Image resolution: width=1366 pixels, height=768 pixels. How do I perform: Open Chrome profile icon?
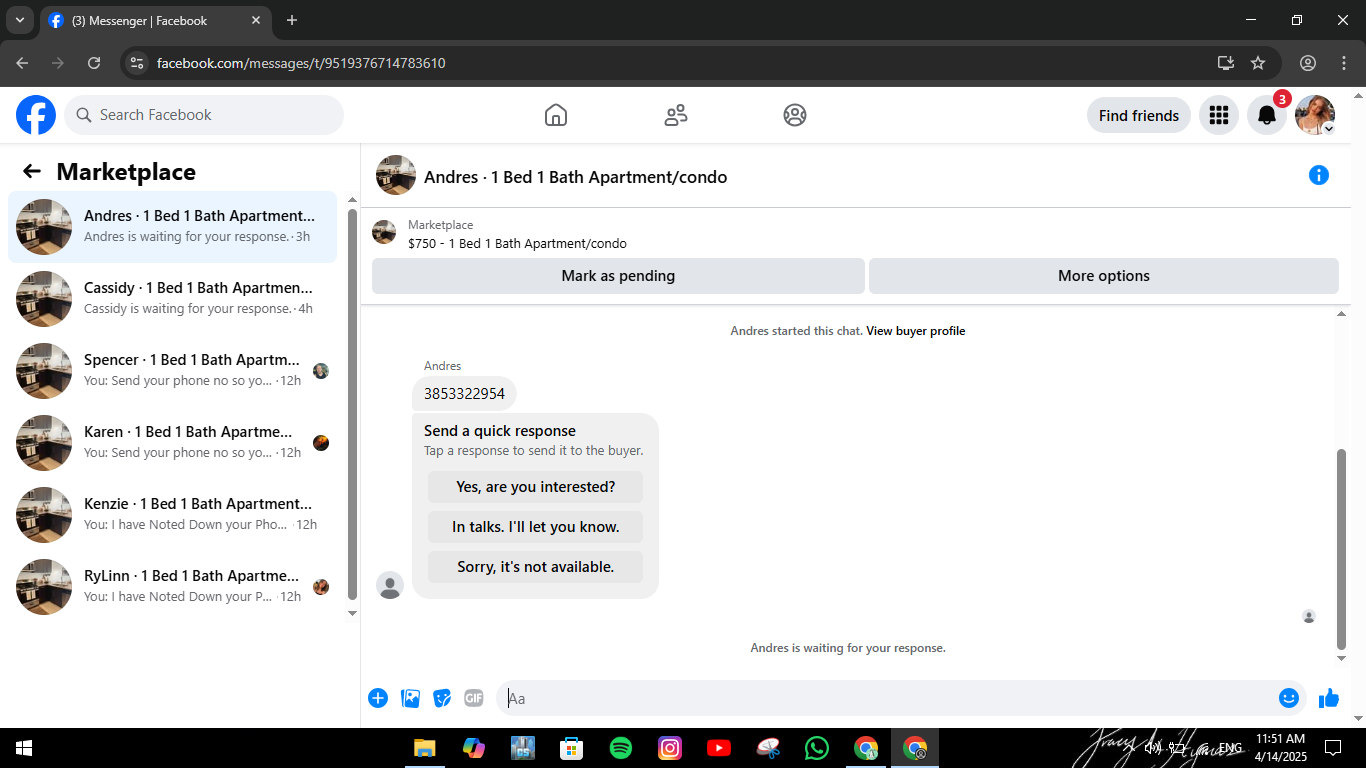point(1308,63)
